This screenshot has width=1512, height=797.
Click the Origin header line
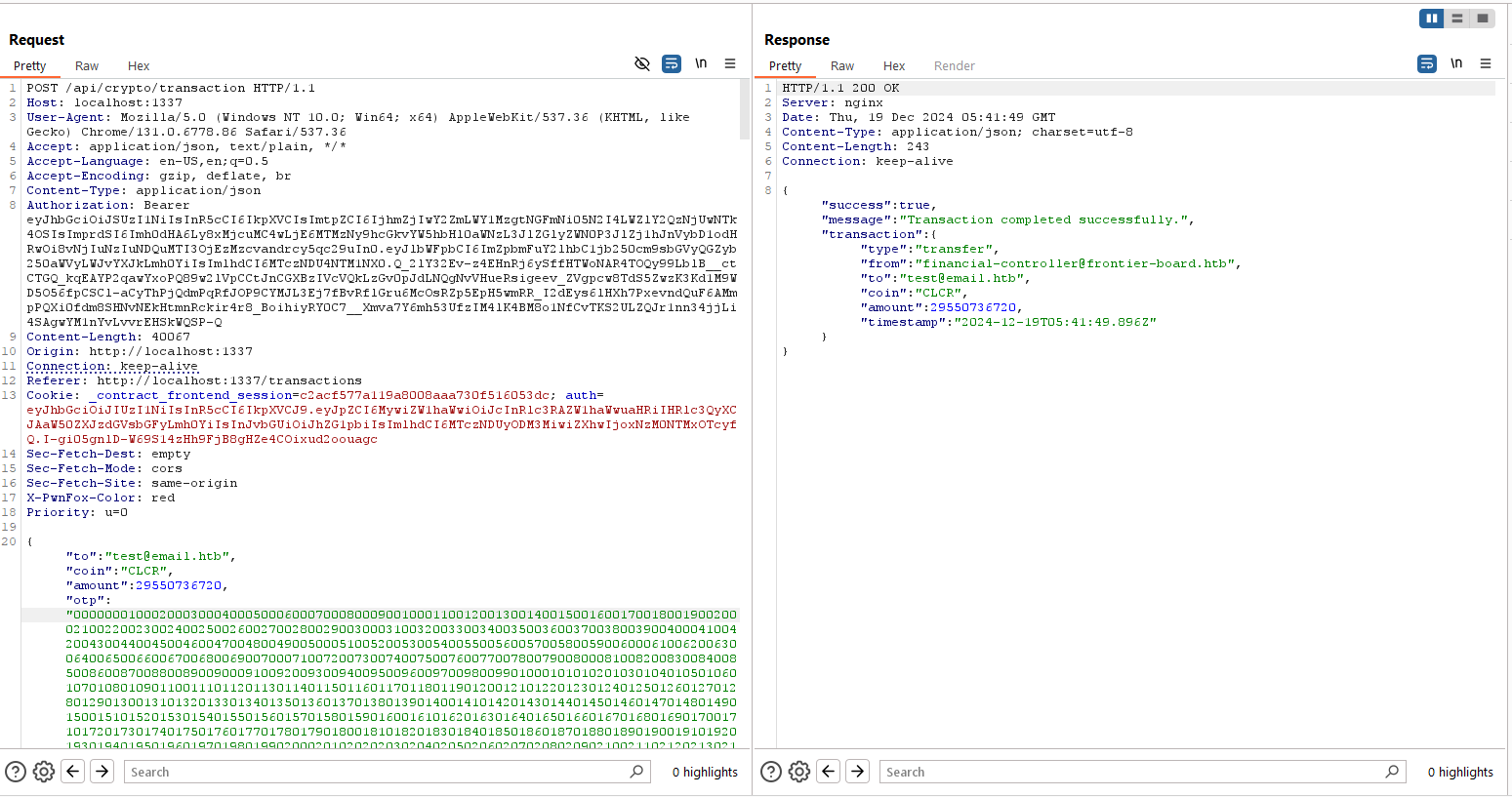pyautogui.click(x=140, y=351)
